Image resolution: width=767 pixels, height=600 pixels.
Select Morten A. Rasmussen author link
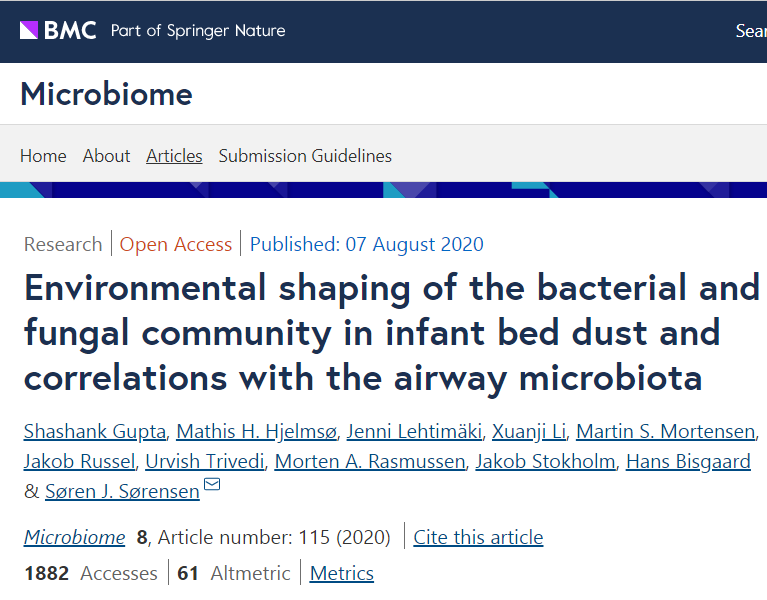[x=370, y=462]
